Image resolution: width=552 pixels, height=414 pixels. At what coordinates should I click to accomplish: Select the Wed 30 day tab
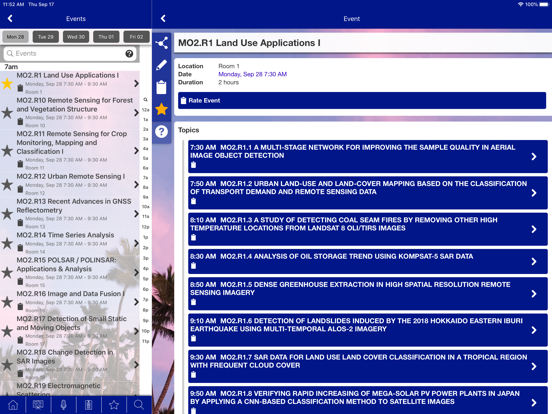76,37
